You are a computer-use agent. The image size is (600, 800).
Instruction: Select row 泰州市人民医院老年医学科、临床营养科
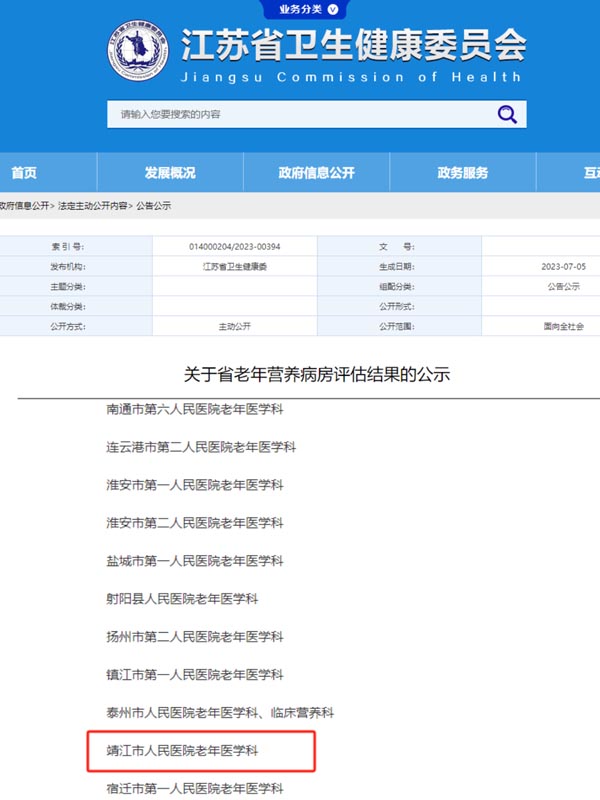pyautogui.click(x=220, y=712)
